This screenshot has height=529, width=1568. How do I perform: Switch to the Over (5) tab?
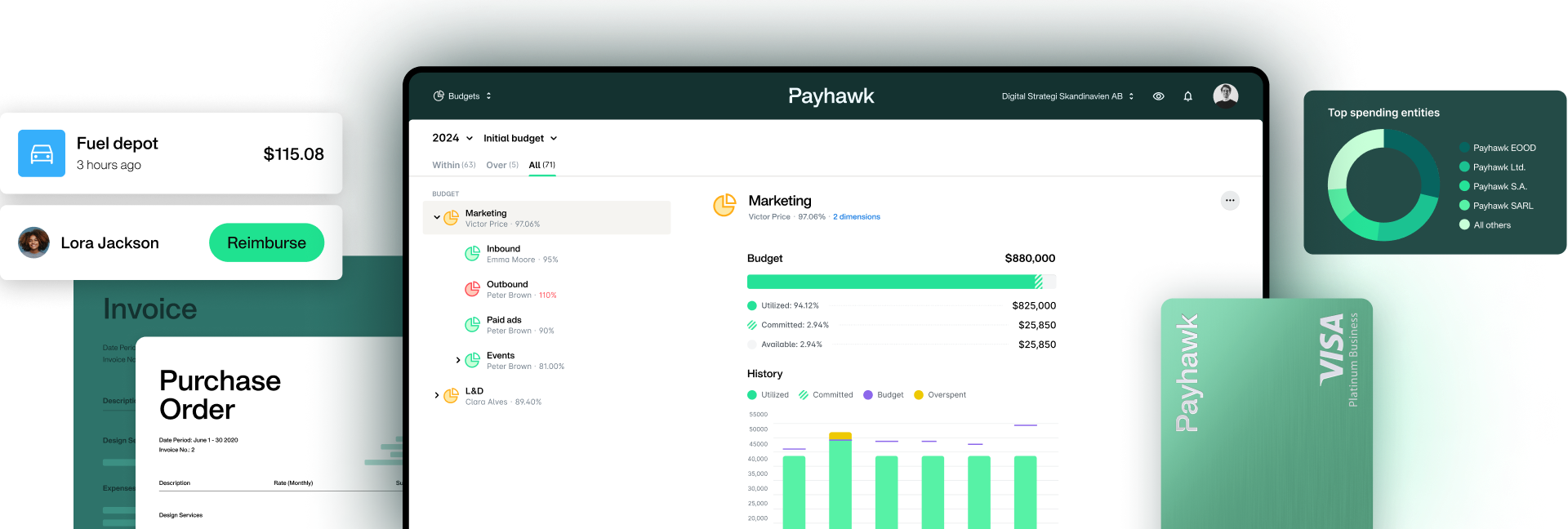[502, 165]
